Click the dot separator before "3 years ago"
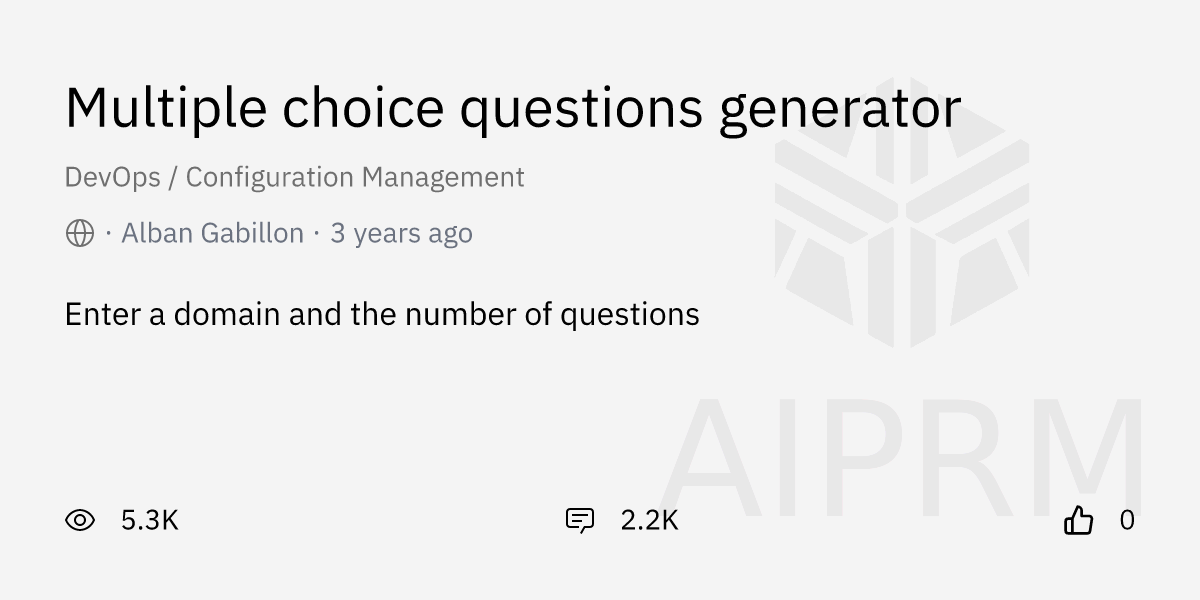Viewport: 1200px width, 600px height. [x=317, y=234]
